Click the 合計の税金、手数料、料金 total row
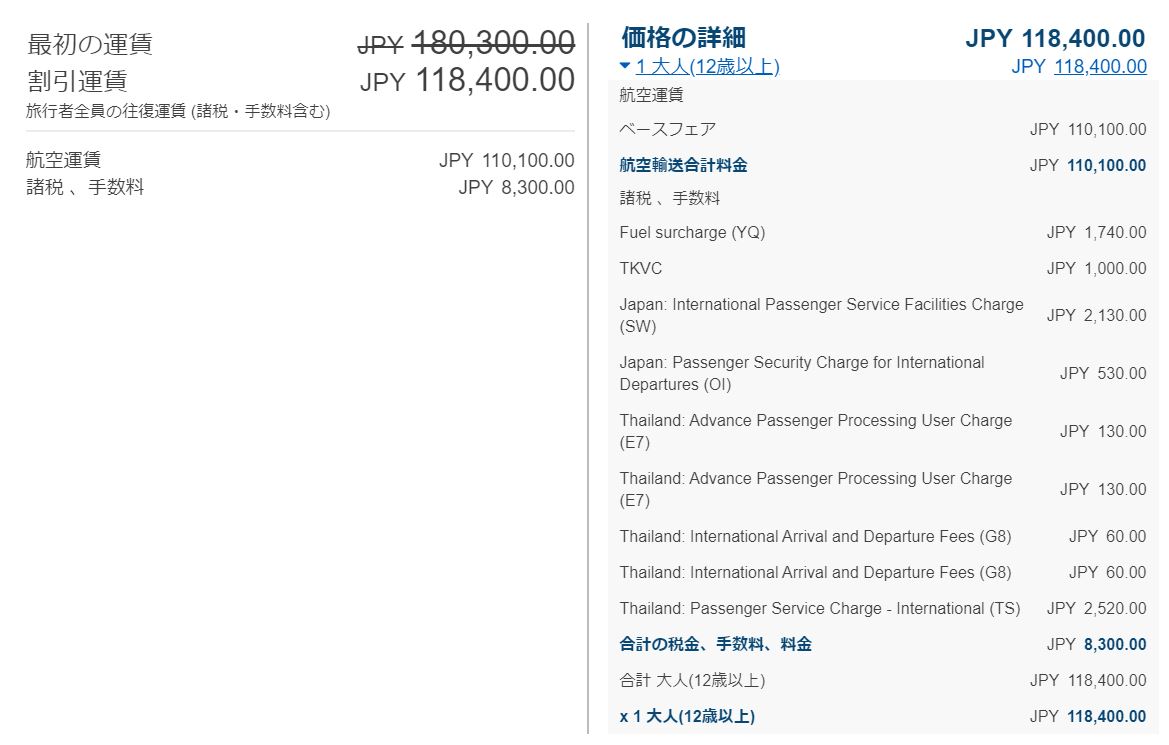The height and width of the screenshot is (745, 1169). point(883,644)
